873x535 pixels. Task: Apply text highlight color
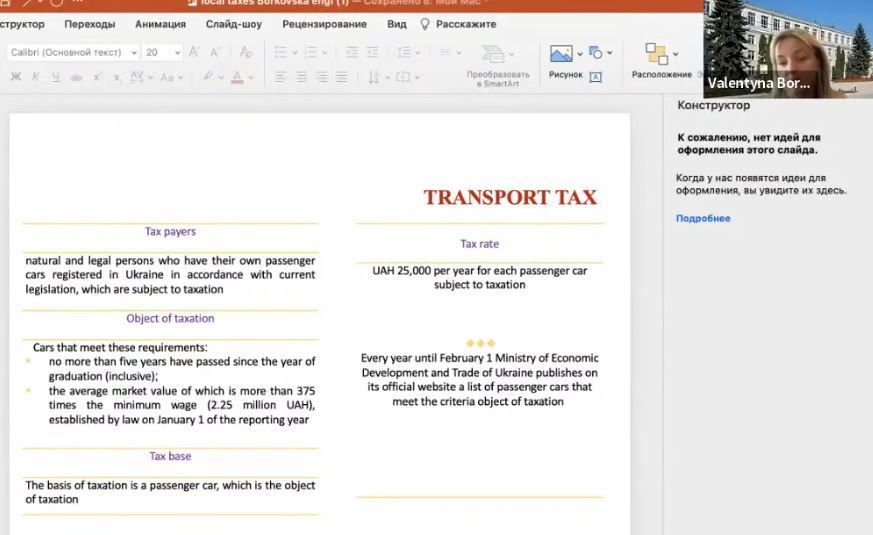tap(208, 76)
